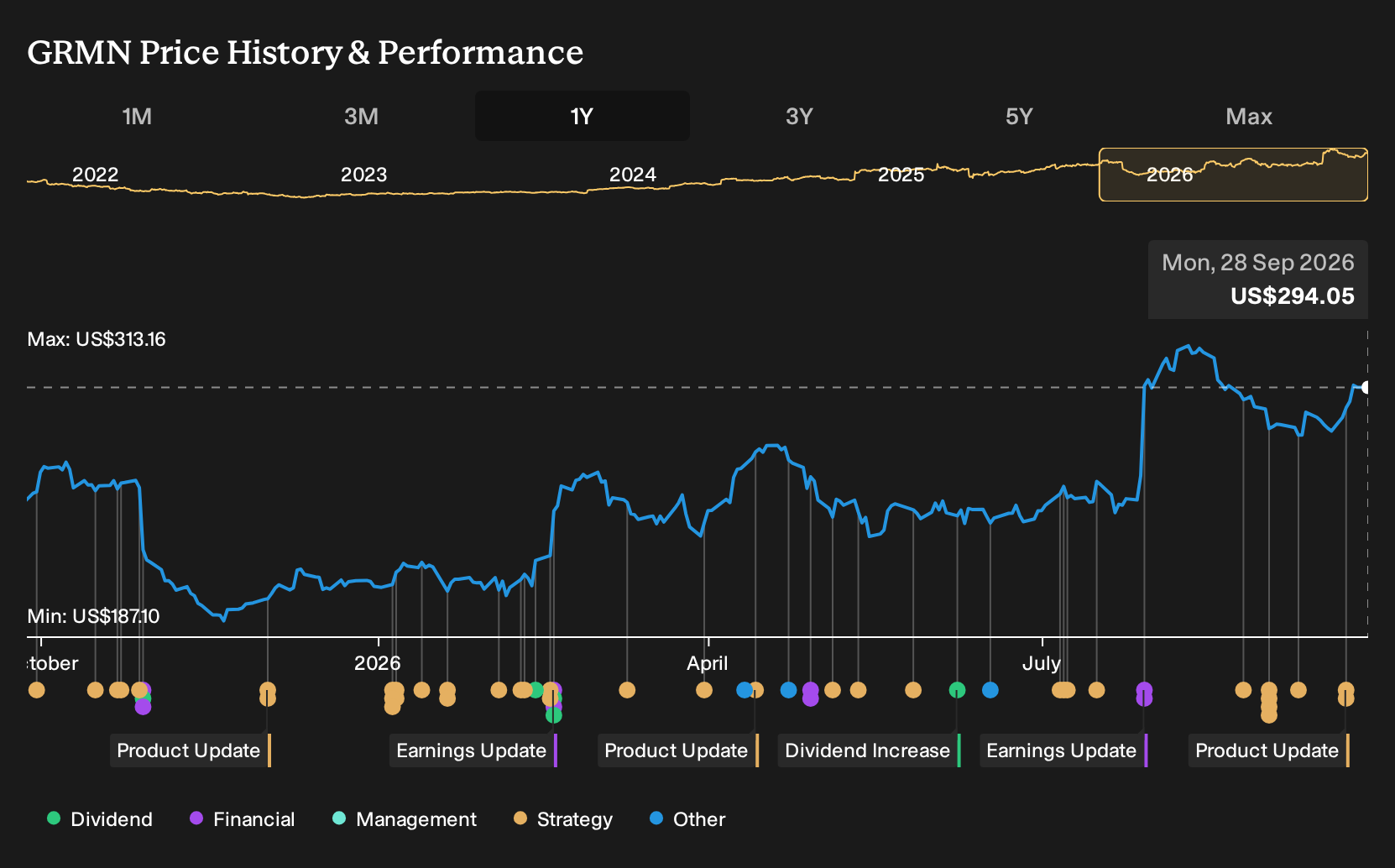Click the green dividend marker above Dividend Increase
The image size is (1395, 868).
click(x=957, y=690)
